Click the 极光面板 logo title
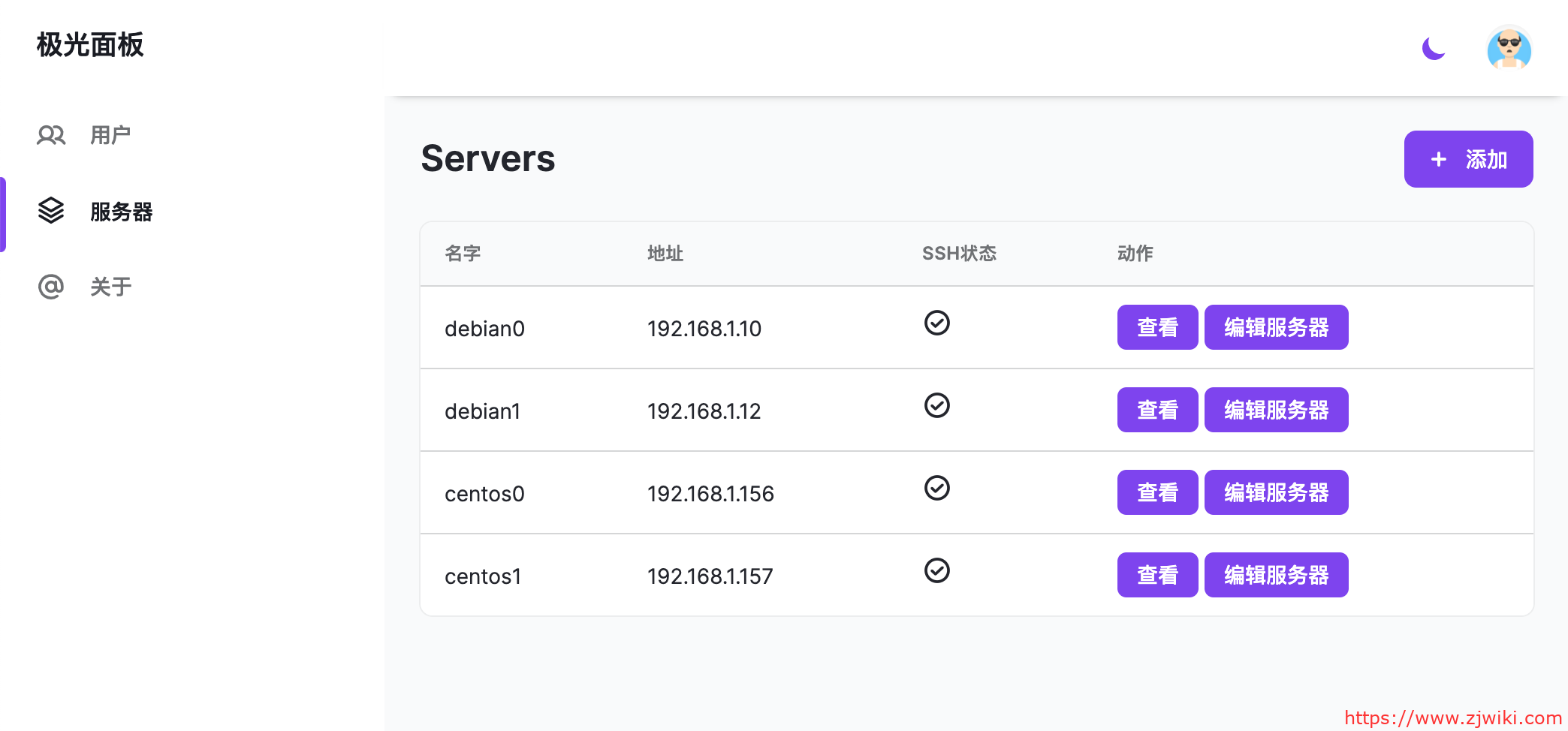 (90, 45)
